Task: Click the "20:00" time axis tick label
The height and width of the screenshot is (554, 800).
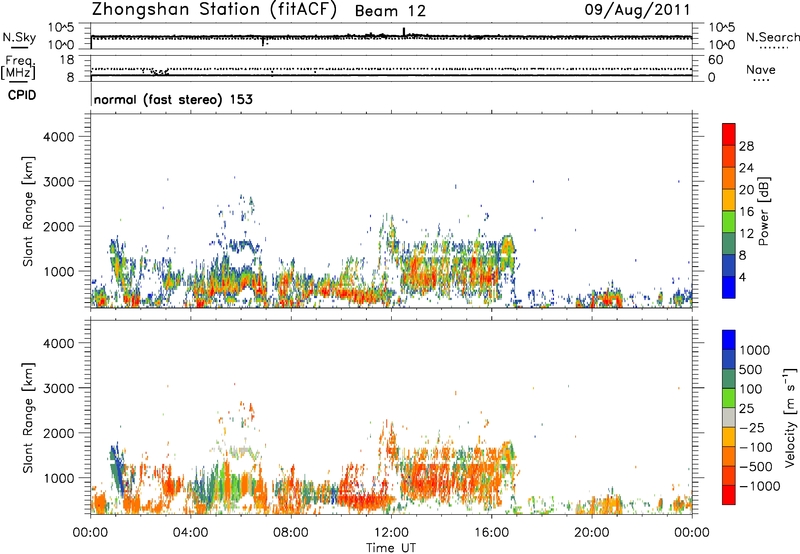Action: click(591, 533)
